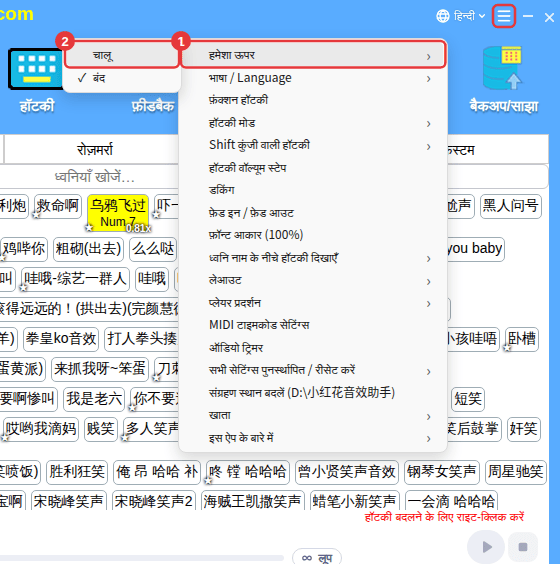Viewport: 560px width, 564px height.
Task: Open फ़ॉन्ट आकार (100%) setting
Action: [313, 235]
